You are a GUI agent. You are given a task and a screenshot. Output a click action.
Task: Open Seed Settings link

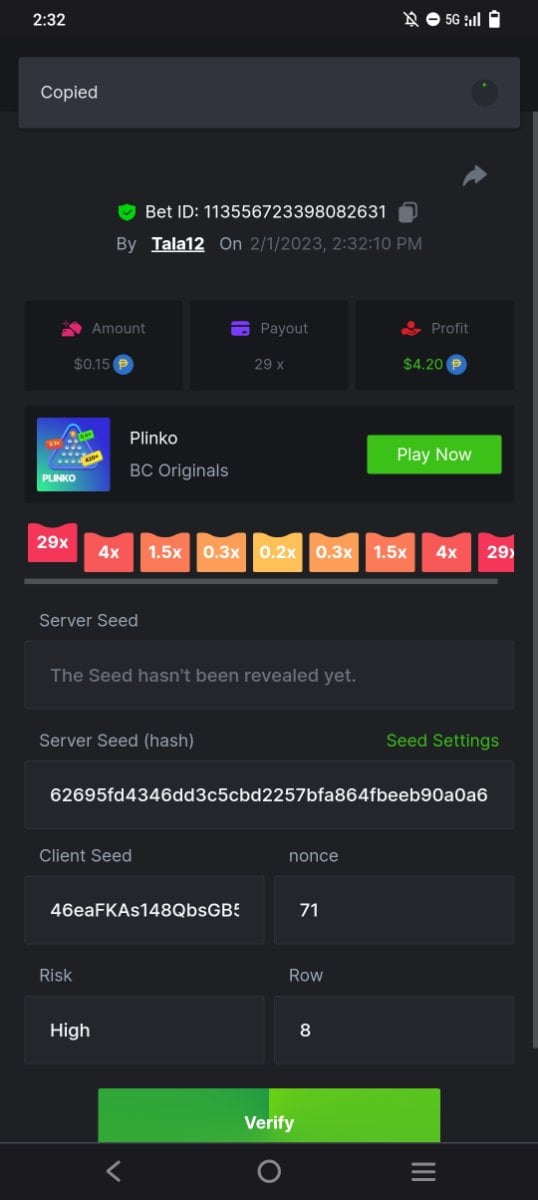click(x=443, y=740)
